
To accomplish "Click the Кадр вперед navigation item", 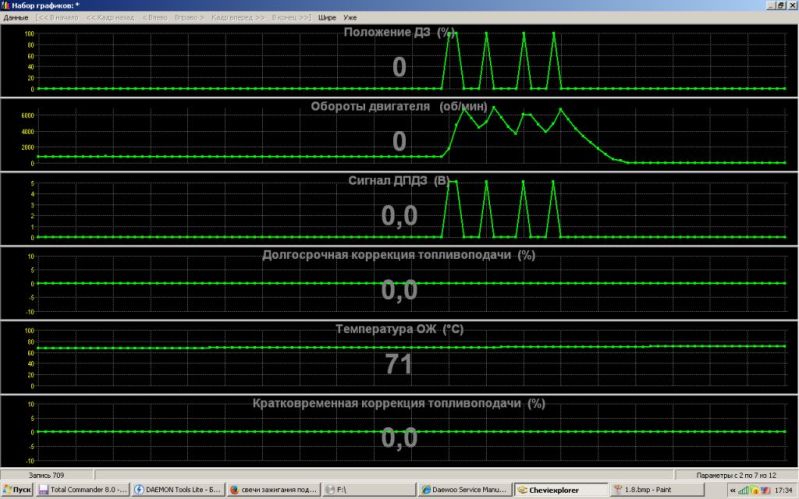I will pyautogui.click(x=238, y=18).
